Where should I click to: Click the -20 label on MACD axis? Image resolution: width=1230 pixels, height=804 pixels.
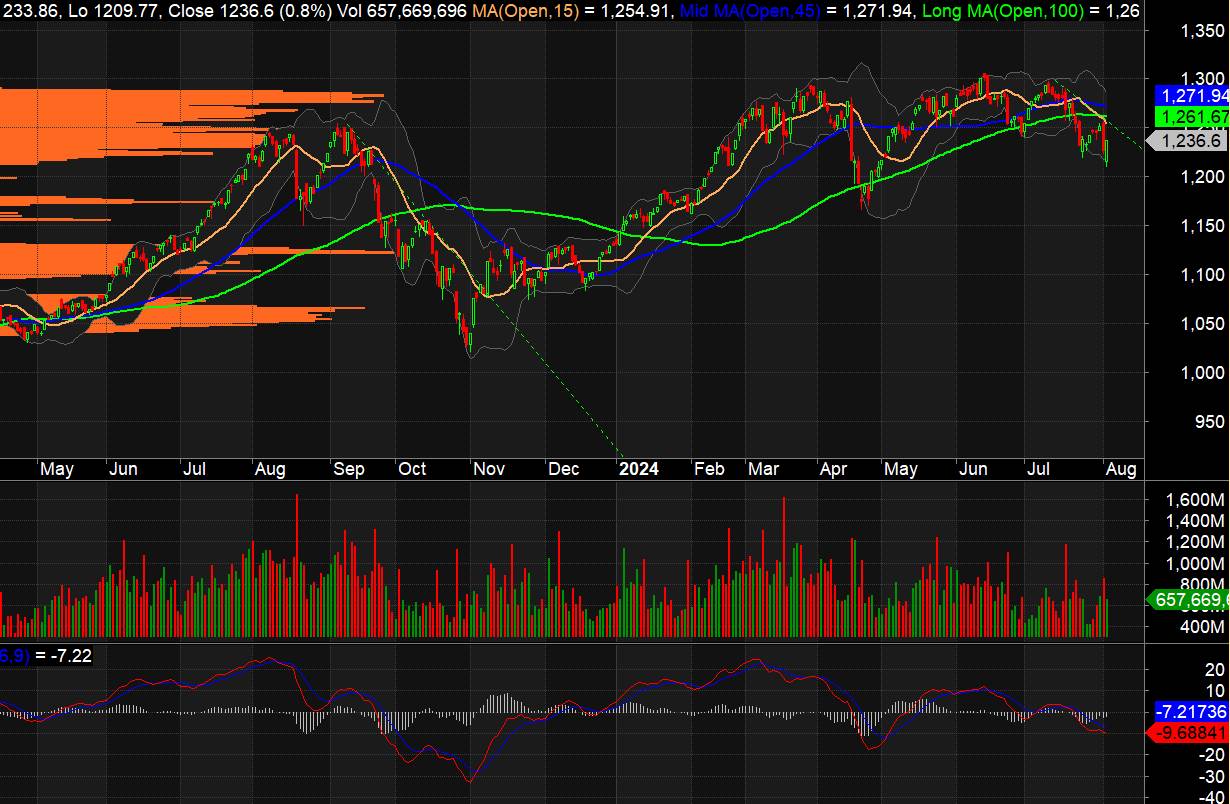click(x=1212, y=756)
